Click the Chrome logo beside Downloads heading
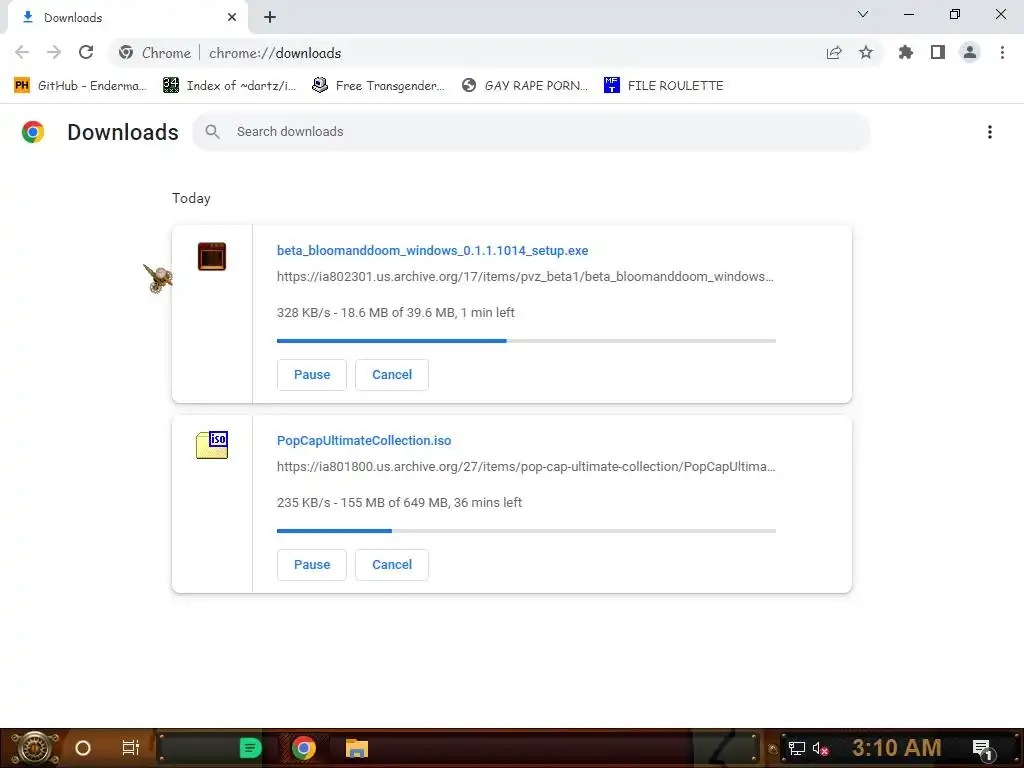This screenshot has height=768, width=1024. coord(33,132)
